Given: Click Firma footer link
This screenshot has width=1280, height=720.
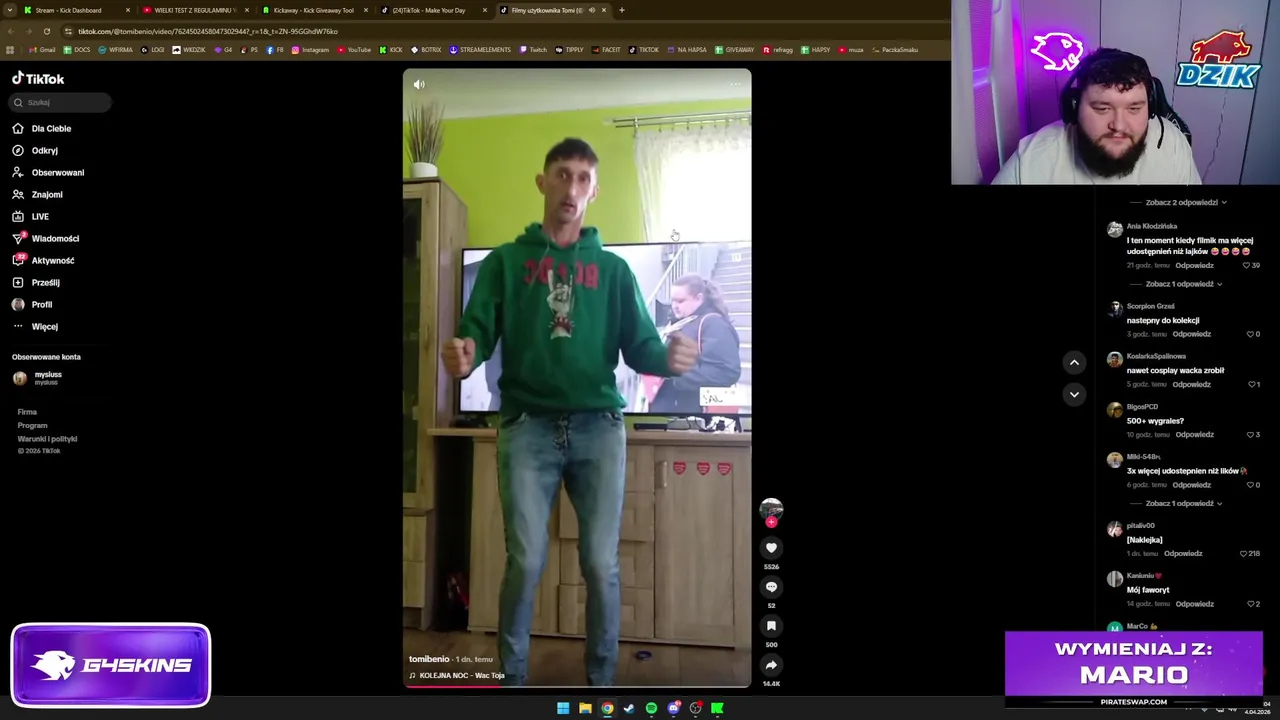Looking at the screenshot, I should point(27,412).
